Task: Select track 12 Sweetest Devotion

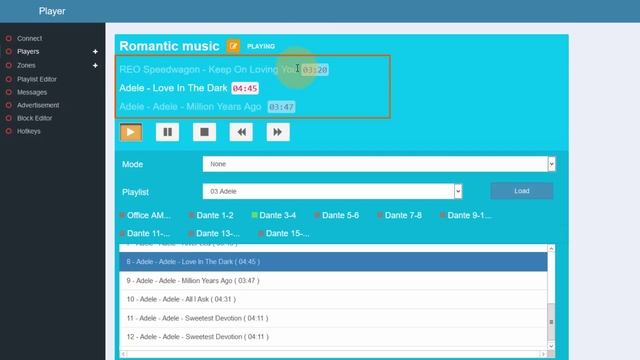Action: 333,337
